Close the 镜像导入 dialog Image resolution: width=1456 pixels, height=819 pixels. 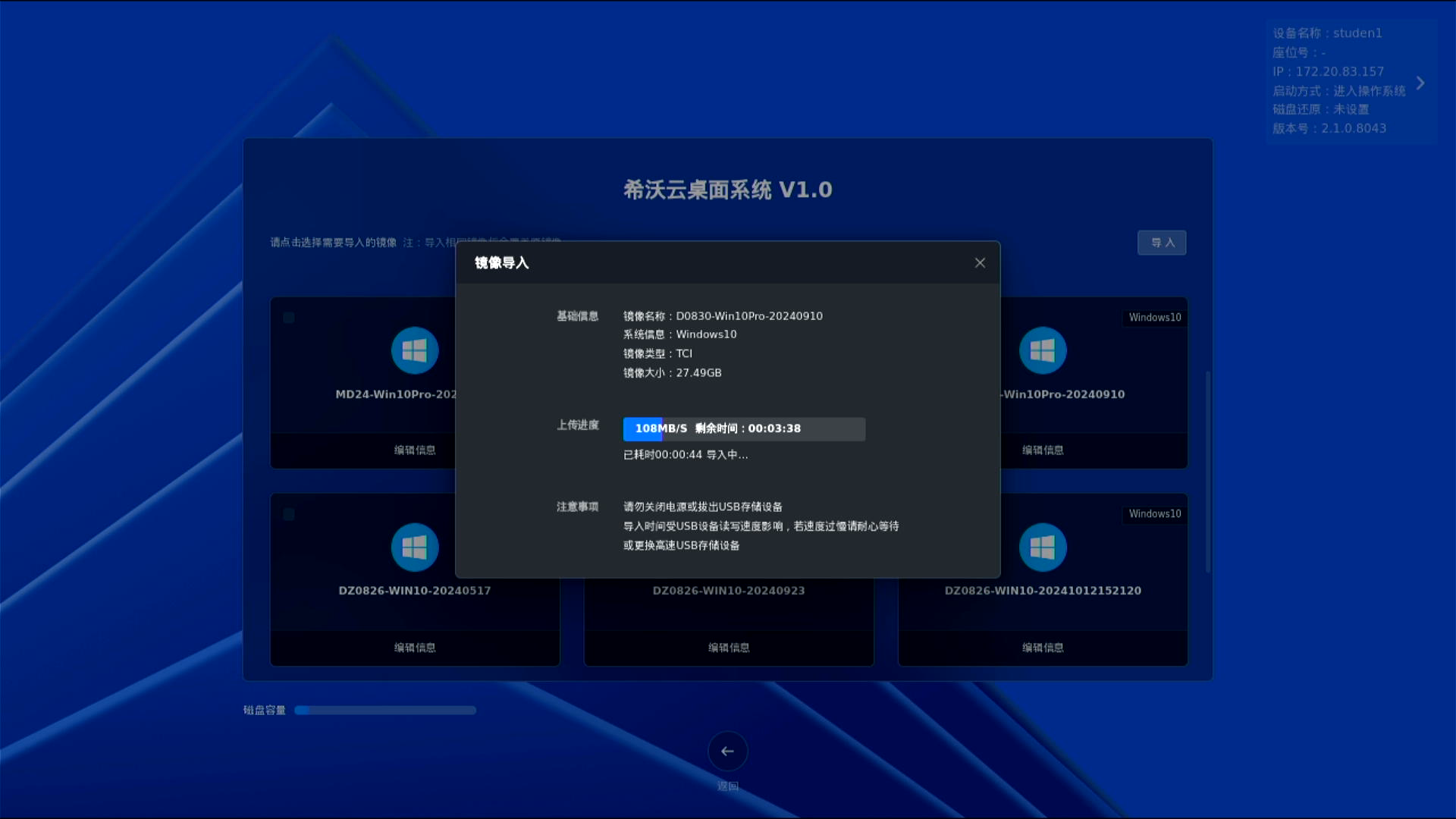(980, 262)
